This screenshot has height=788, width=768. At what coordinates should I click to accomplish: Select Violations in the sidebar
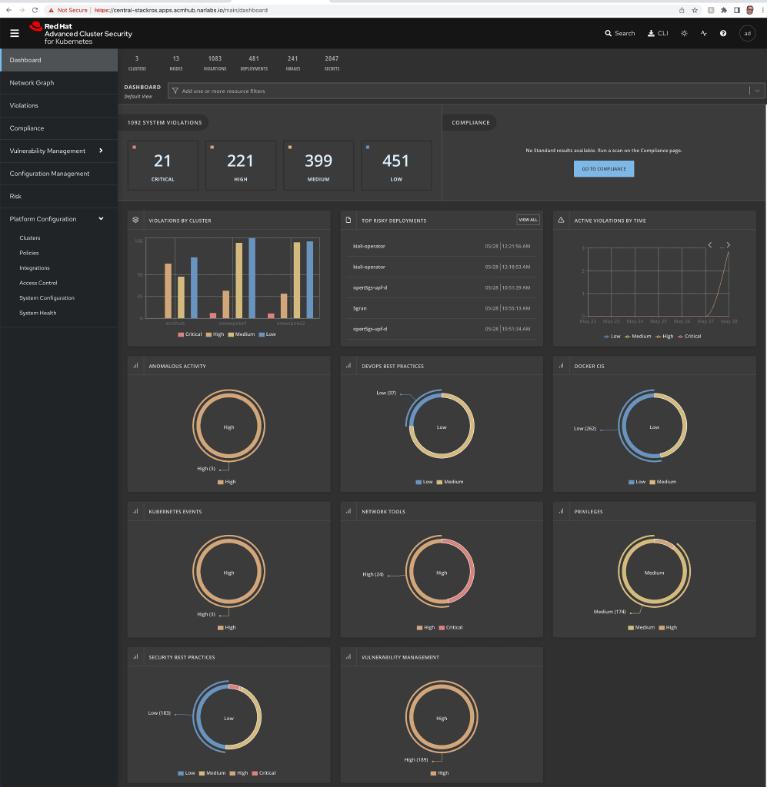pyautogui.click(x=24, y=105)
